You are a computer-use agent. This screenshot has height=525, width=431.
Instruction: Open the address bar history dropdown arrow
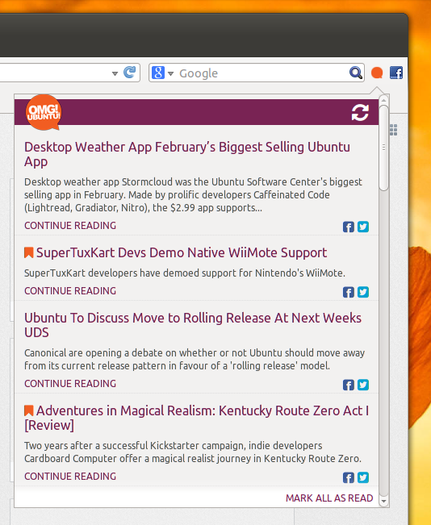click(115, 73)
